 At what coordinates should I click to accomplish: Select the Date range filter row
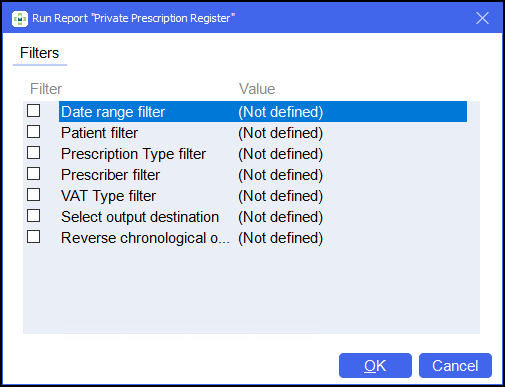point(263,112)
